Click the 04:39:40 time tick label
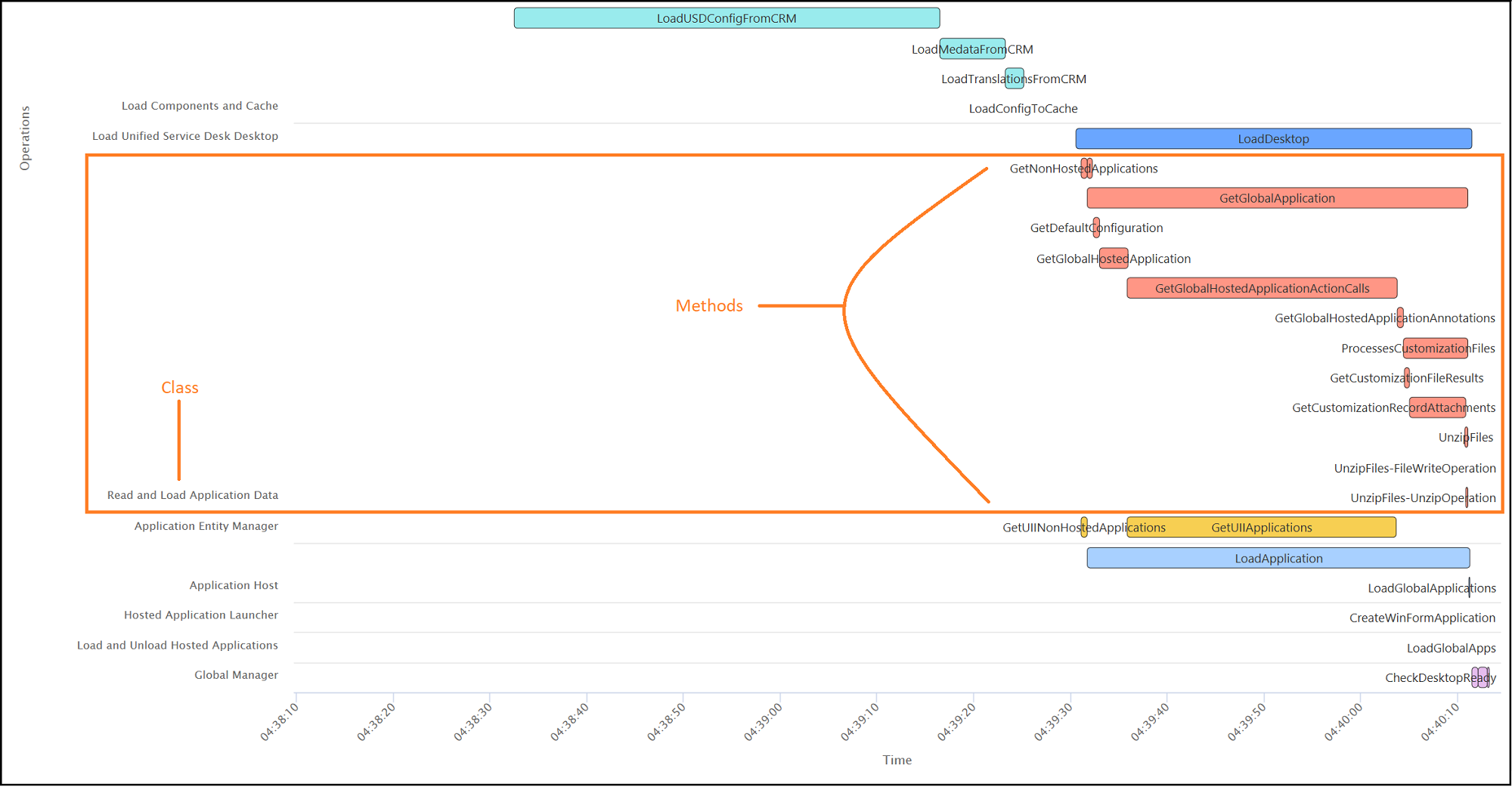 point(1151,722)
